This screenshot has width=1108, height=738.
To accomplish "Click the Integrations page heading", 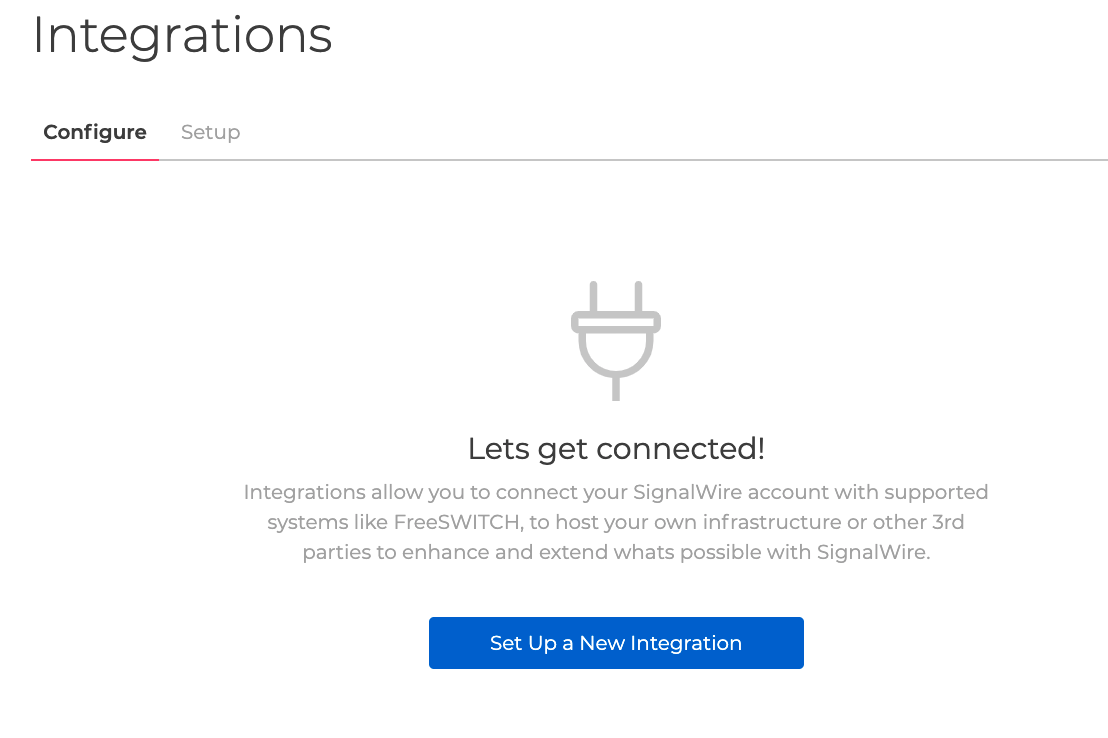I will pos(183,36).
